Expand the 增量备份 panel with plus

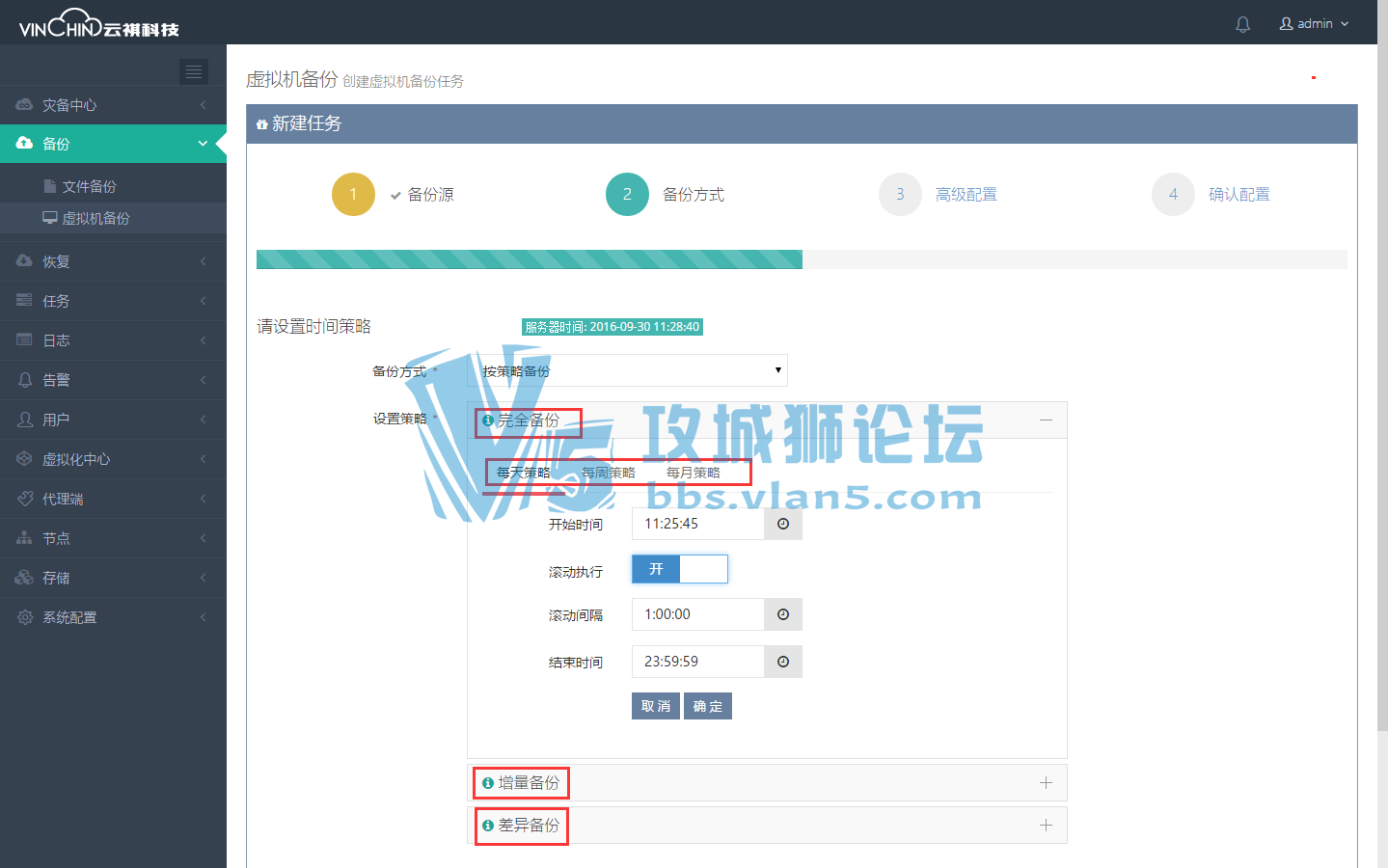click(1046, 783)
